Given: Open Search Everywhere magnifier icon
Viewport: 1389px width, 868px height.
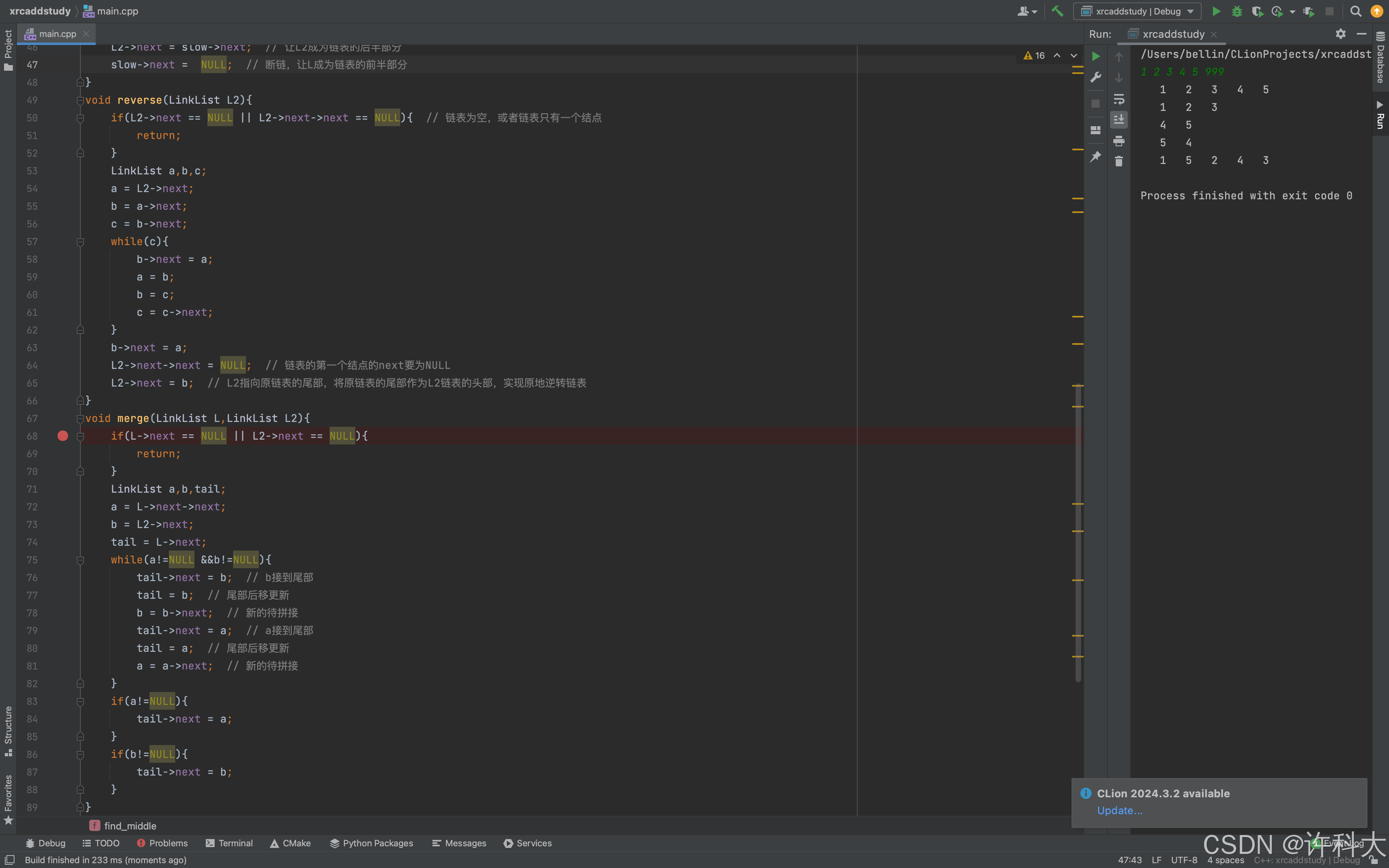Looking at the screenshot, I should pyautogui.click(x=1355, y=11).
